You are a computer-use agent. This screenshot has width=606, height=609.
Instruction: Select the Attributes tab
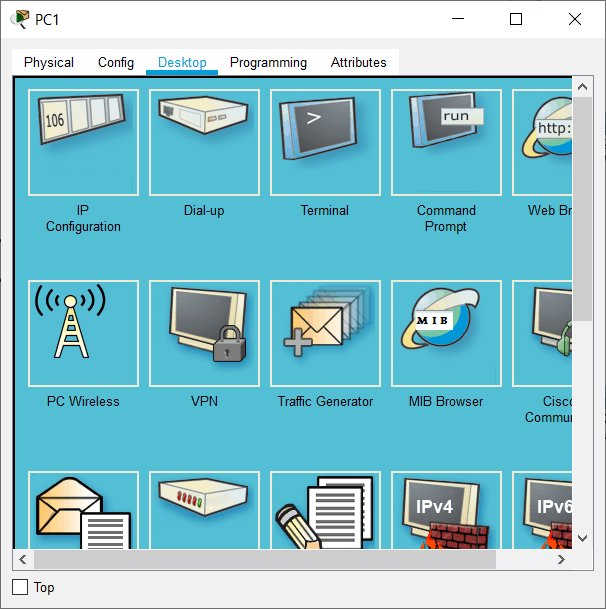click(x=358, y=62)
